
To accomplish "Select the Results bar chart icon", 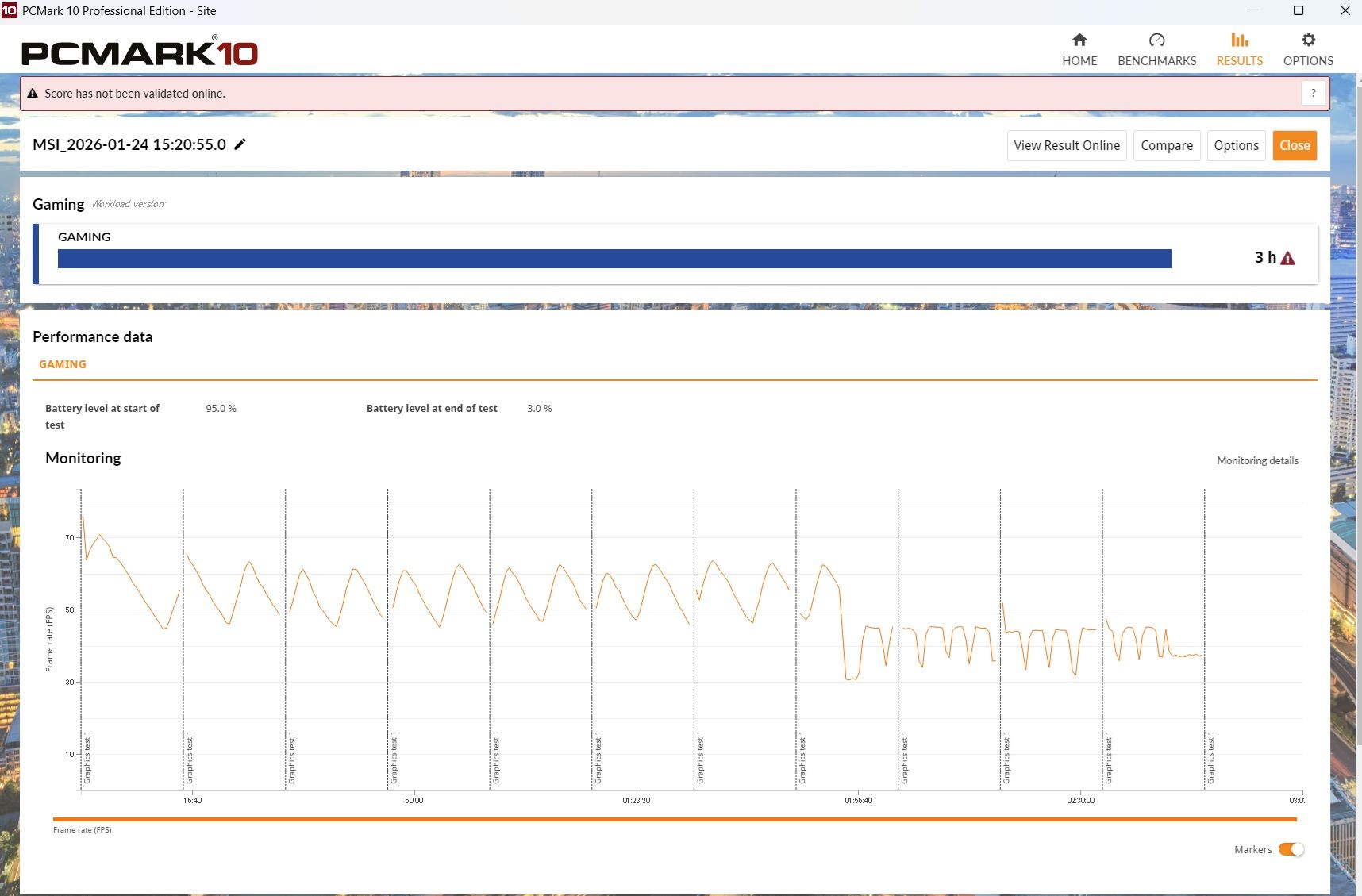I will (x=1239, y=40).
